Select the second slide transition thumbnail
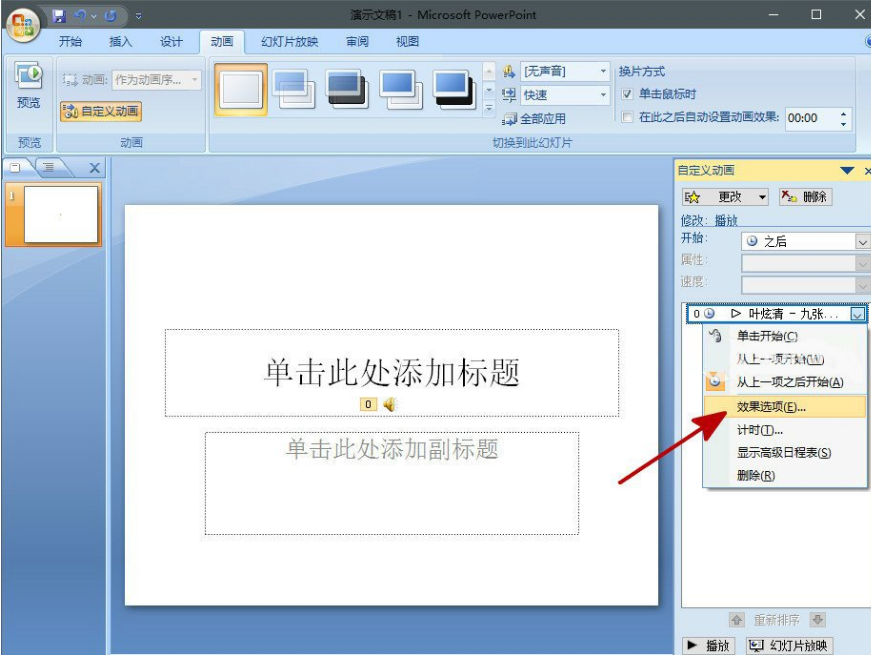The image size is (871, 655). 294,89
